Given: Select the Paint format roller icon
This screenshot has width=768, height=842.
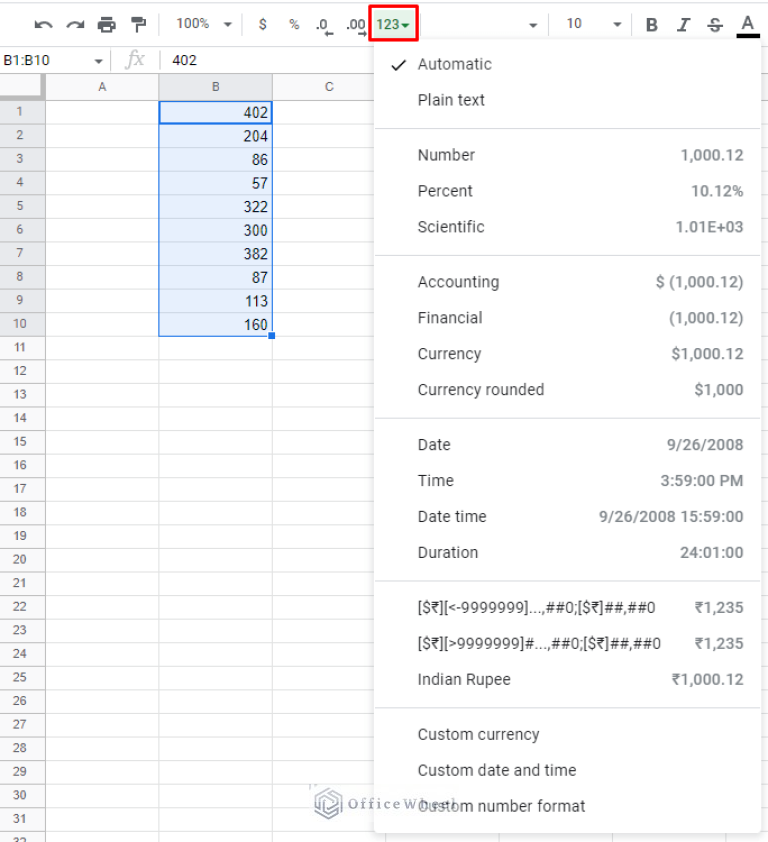Looking at the screenshot, I should (x=139, y=24).
